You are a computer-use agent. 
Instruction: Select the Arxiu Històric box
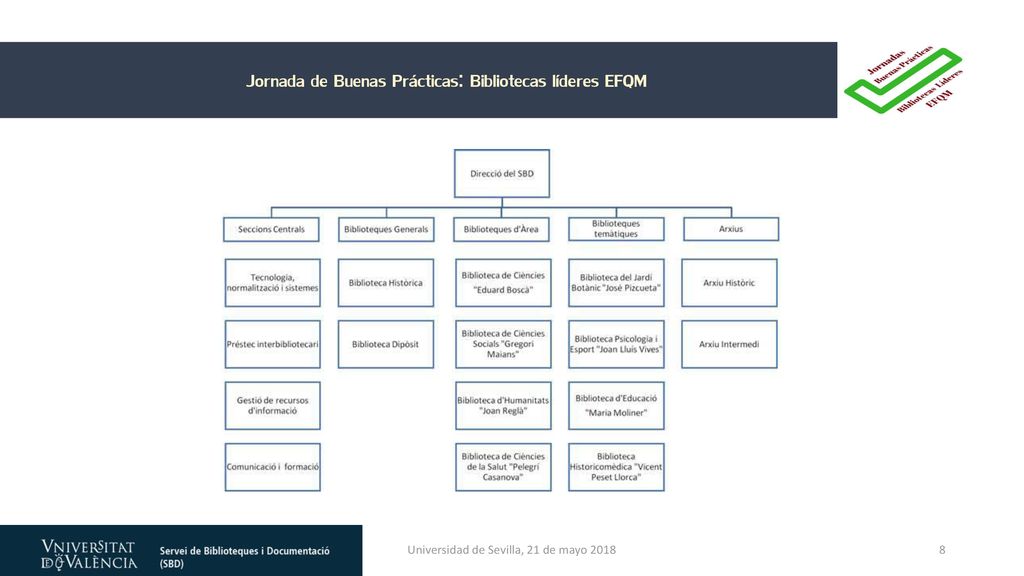point(729,283)
